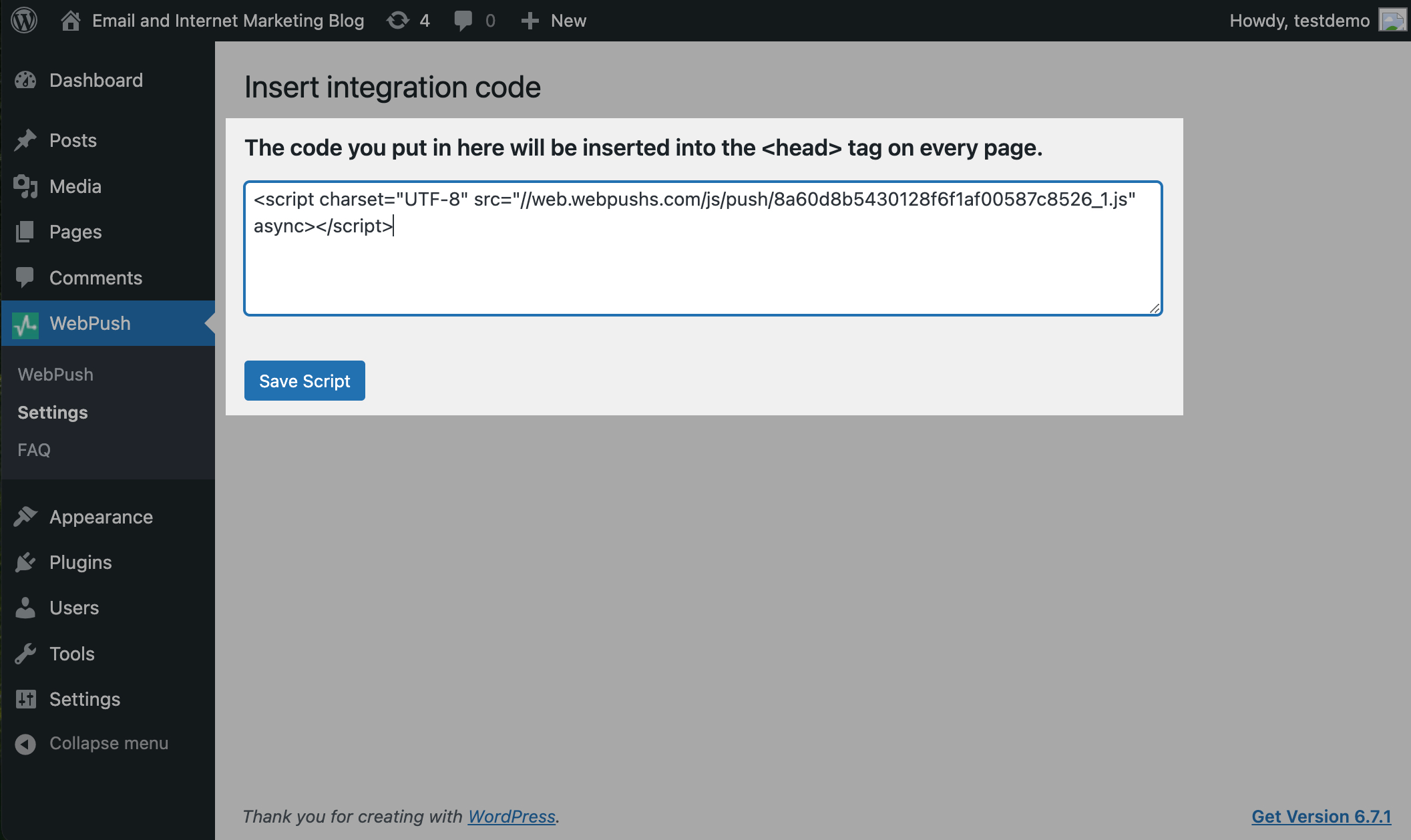Click the WebPush pulse icon in sidebar
The image size is (1411, 840).
tap(25, 324)
